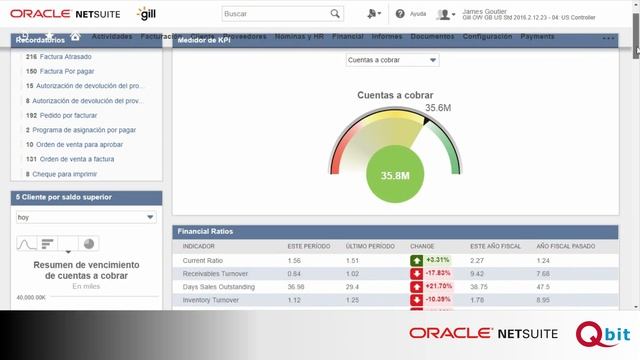The image size is (640, 360).
Task: Click the Inventory Turnover indicator
Action: point(211,300)
